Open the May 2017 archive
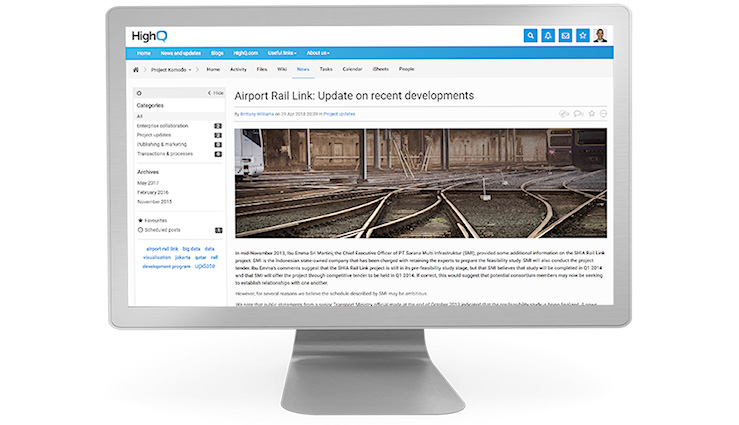739x425 pixels. [x=148, y=183]
